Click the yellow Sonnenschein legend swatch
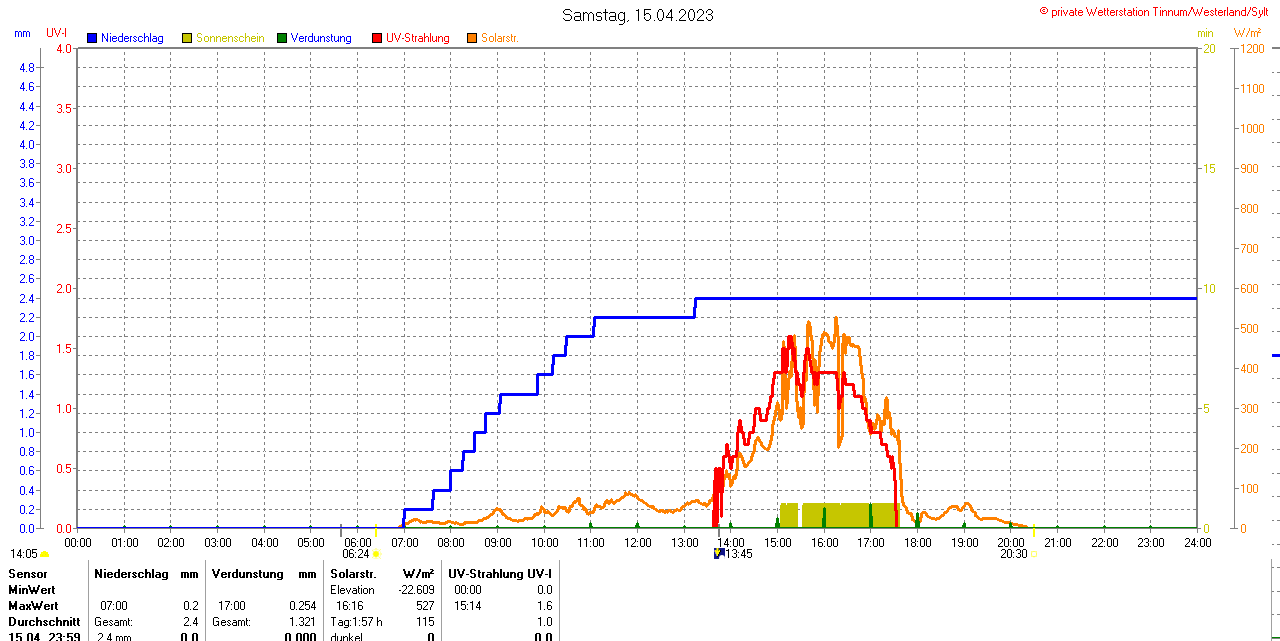The height and width of the screenshot is (641, 1280). pyautogui.click(x=187, y=38)
